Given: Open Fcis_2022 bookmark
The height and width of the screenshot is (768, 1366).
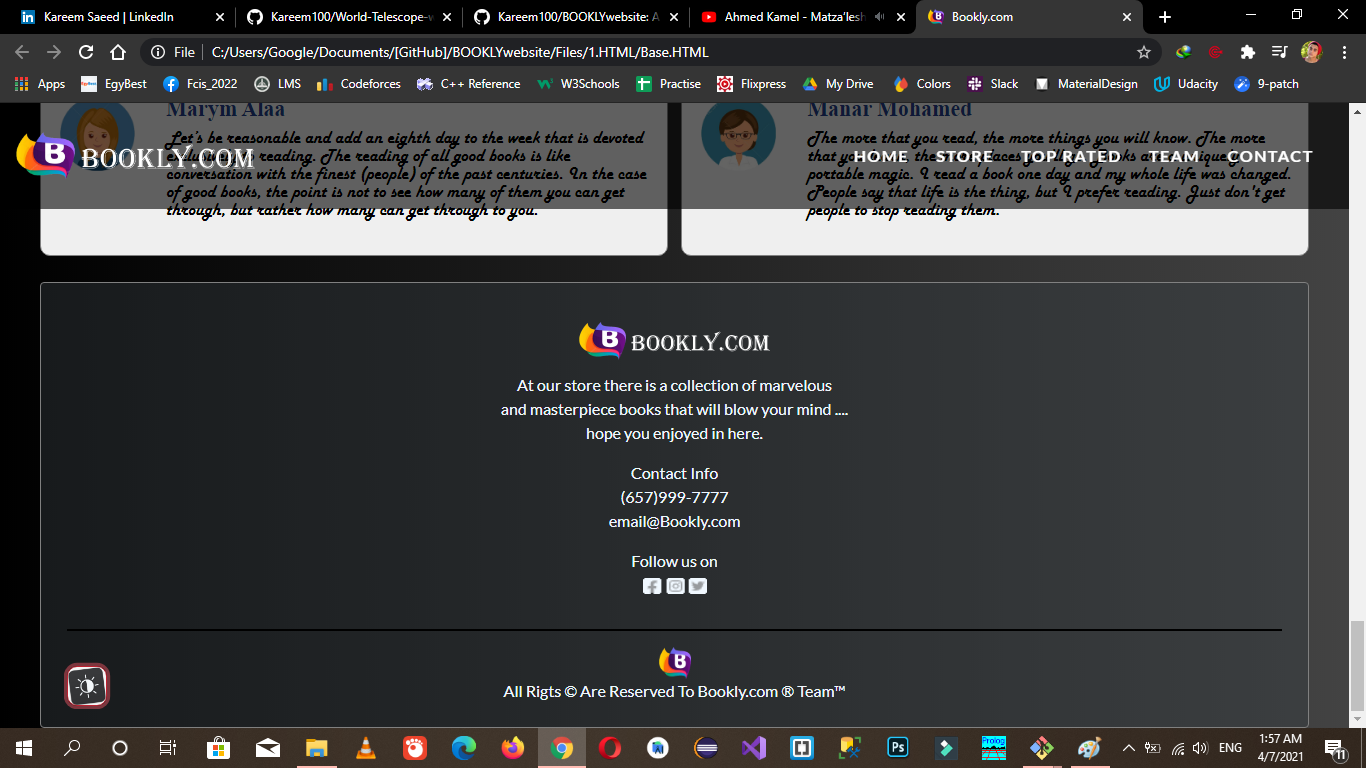Looking at the screenshot, I should click(x=200, y=84).
